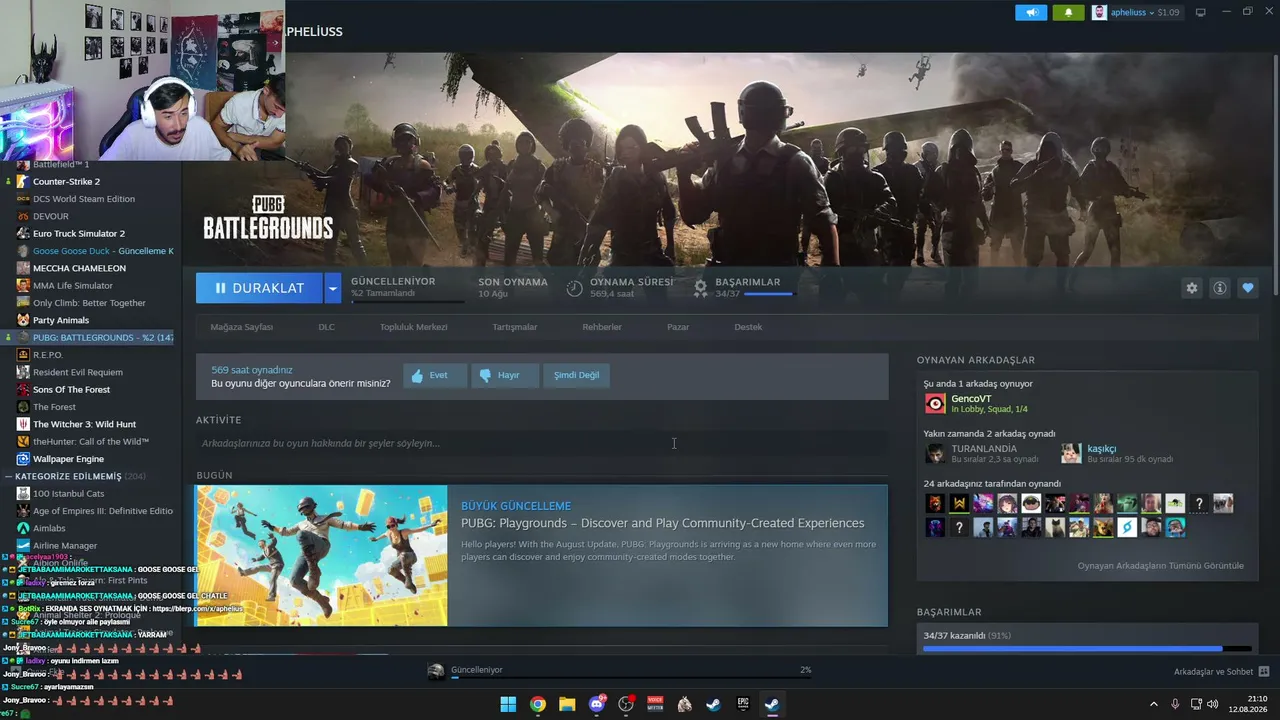Image resolution: width=1280 pixels, height=720 pixels.
Task: Select Sons Of The Forest
Action: (72, 390)
